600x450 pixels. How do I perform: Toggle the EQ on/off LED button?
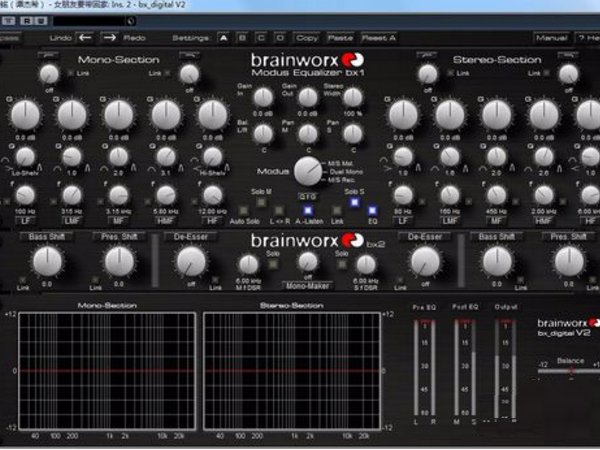pos(372,210)
